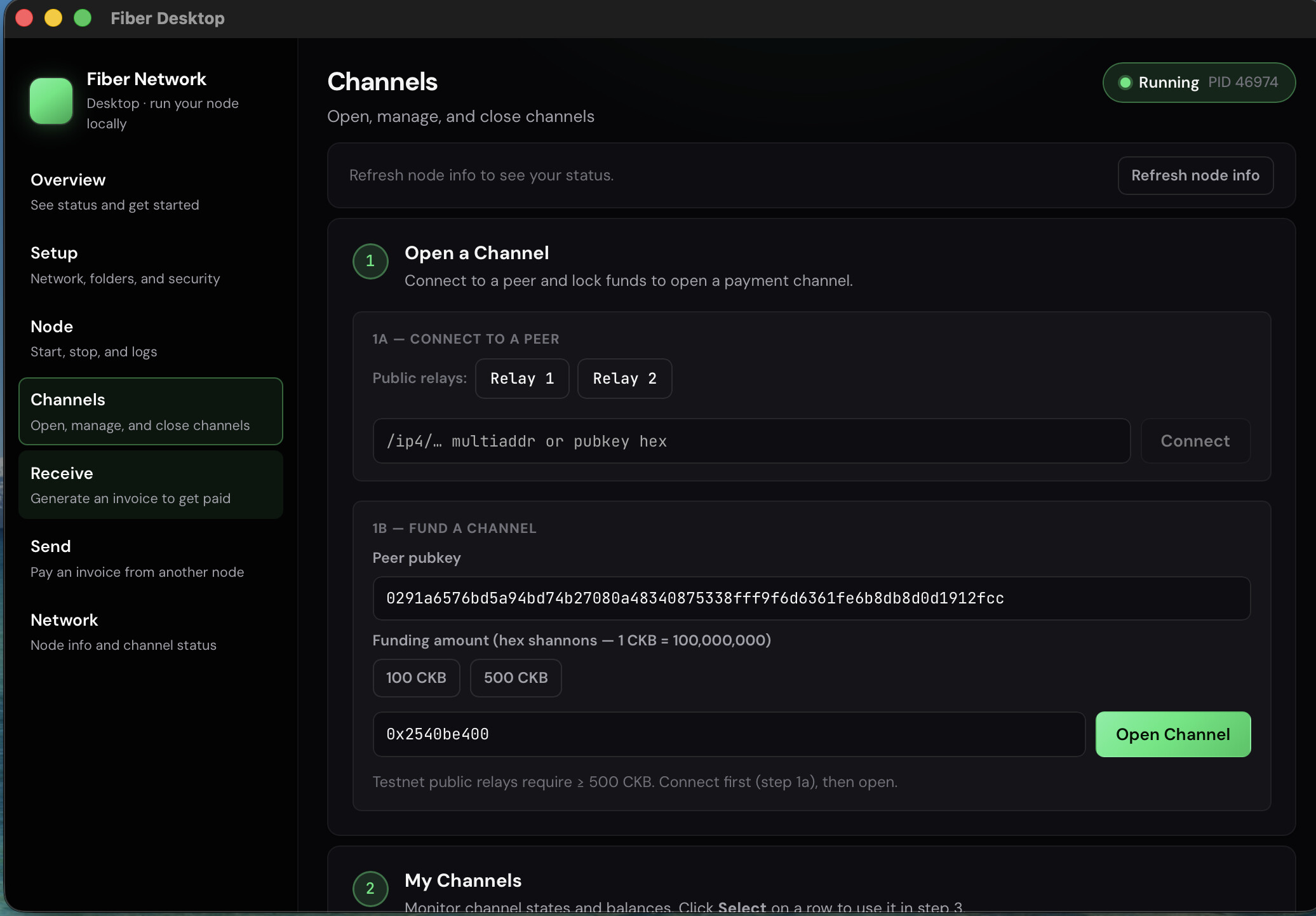Click the 'My Channels' heading
Viewport: 1316px width, 916px height.
[x=463, y=880]
